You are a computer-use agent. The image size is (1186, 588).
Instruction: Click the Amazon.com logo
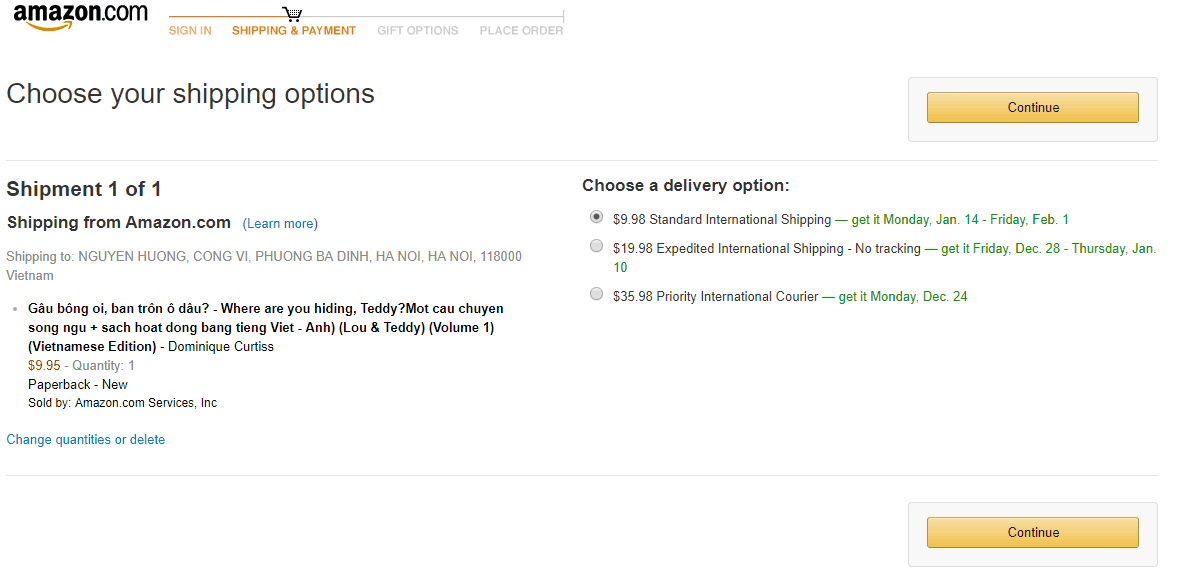(80, 17)
